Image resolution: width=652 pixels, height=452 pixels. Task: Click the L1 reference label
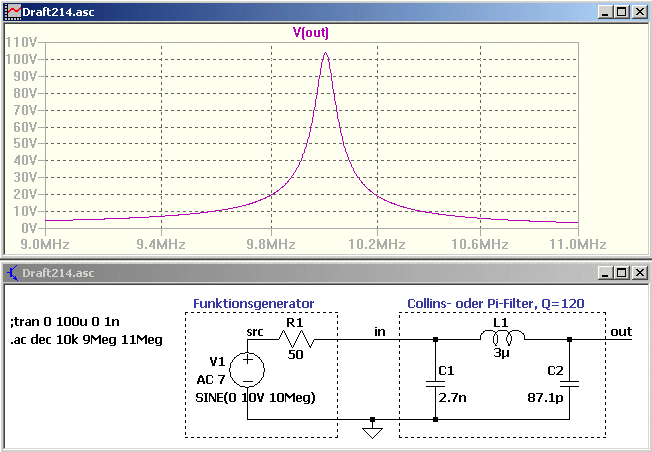501,323
